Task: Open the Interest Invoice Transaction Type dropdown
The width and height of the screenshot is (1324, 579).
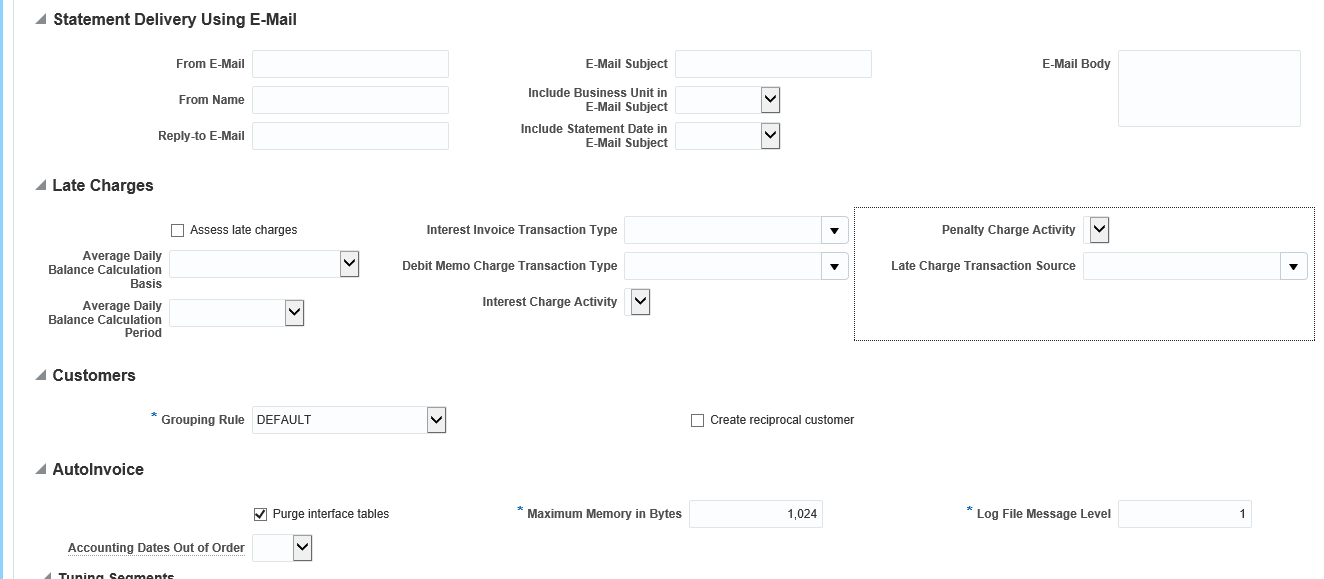Action: pos(835,230)
